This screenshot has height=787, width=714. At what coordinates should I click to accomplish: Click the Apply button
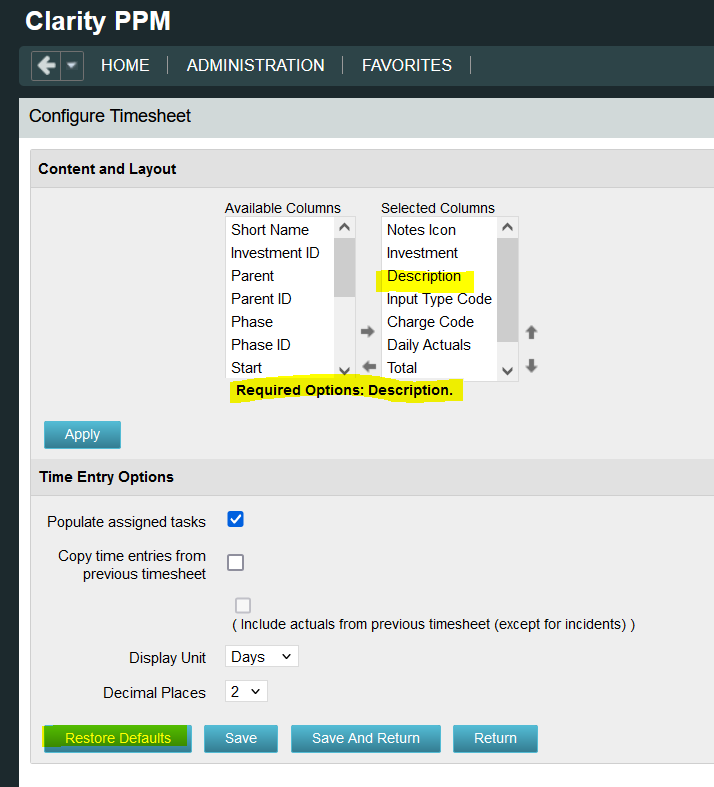click(82, 435)
